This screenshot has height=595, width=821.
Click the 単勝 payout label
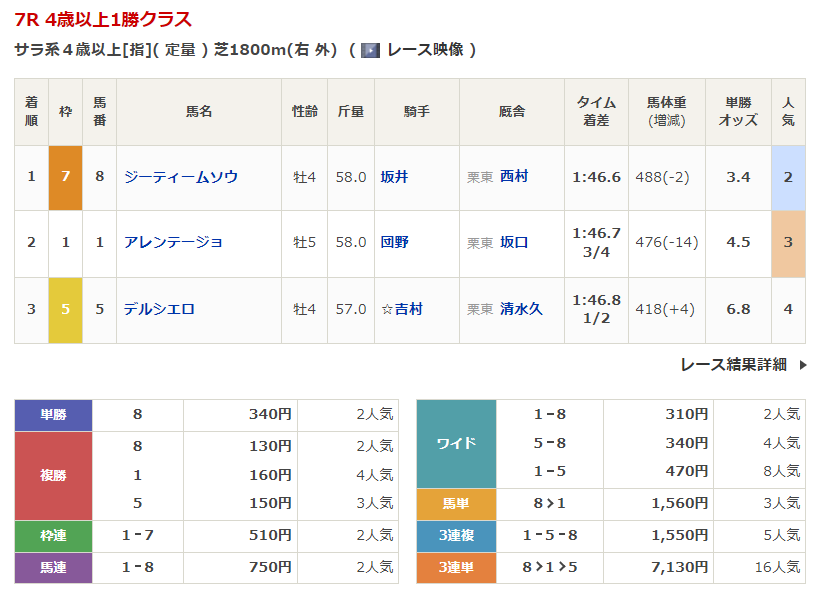tap(53, 415)
